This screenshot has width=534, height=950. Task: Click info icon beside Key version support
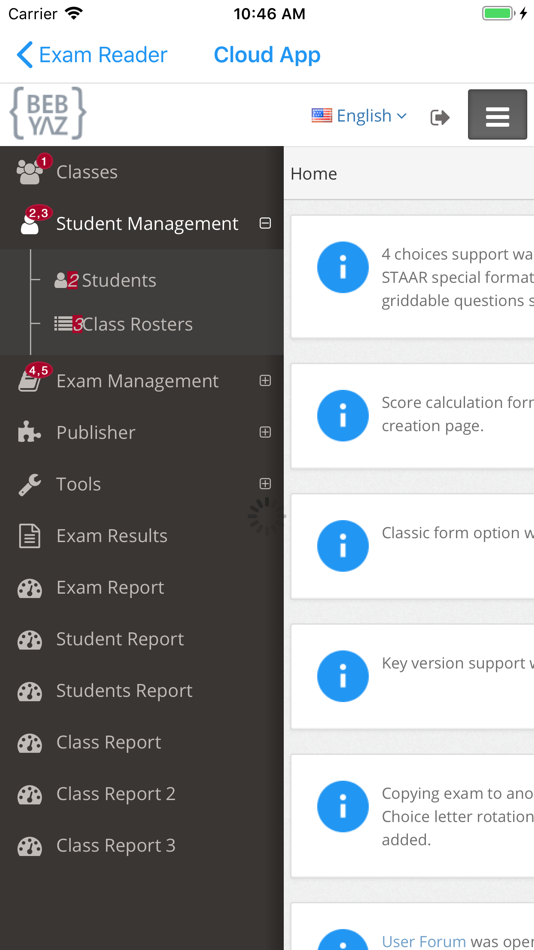(342, 676)
